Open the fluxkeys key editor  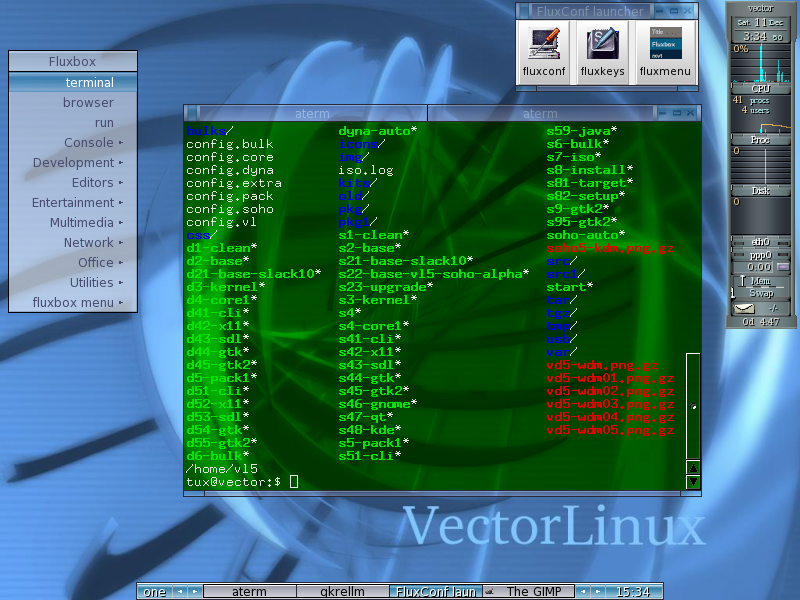602,52
